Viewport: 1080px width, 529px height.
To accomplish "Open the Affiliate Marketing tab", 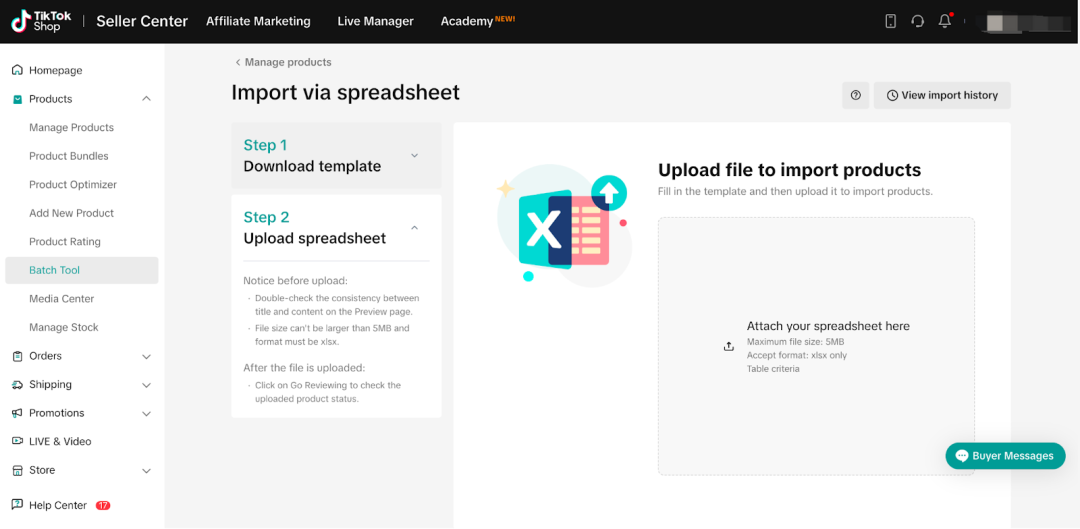I will 258,21.
